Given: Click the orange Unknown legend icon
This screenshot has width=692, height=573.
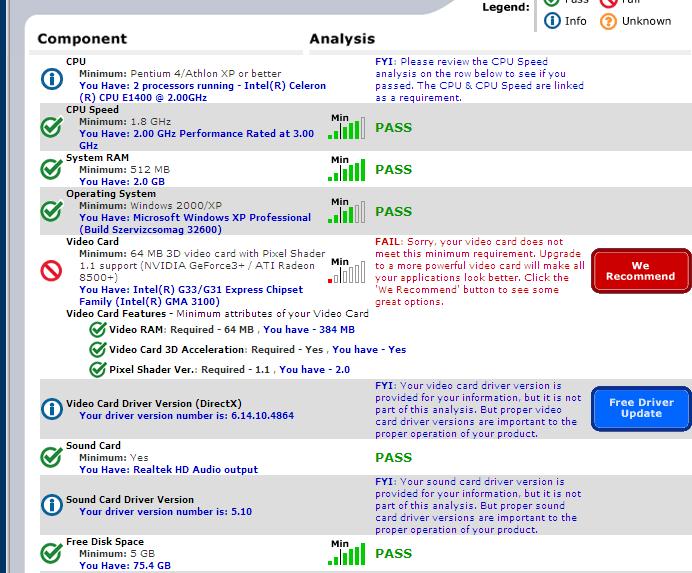Looking at the screenshot, I should point(608,20).
